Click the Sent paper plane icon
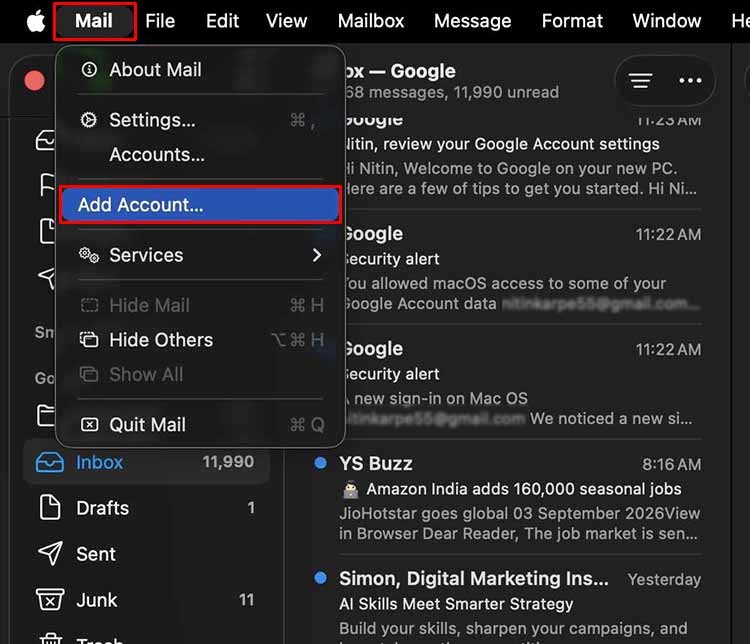The width and height of the screenshot is (750, 644). (x=50, y=554)
